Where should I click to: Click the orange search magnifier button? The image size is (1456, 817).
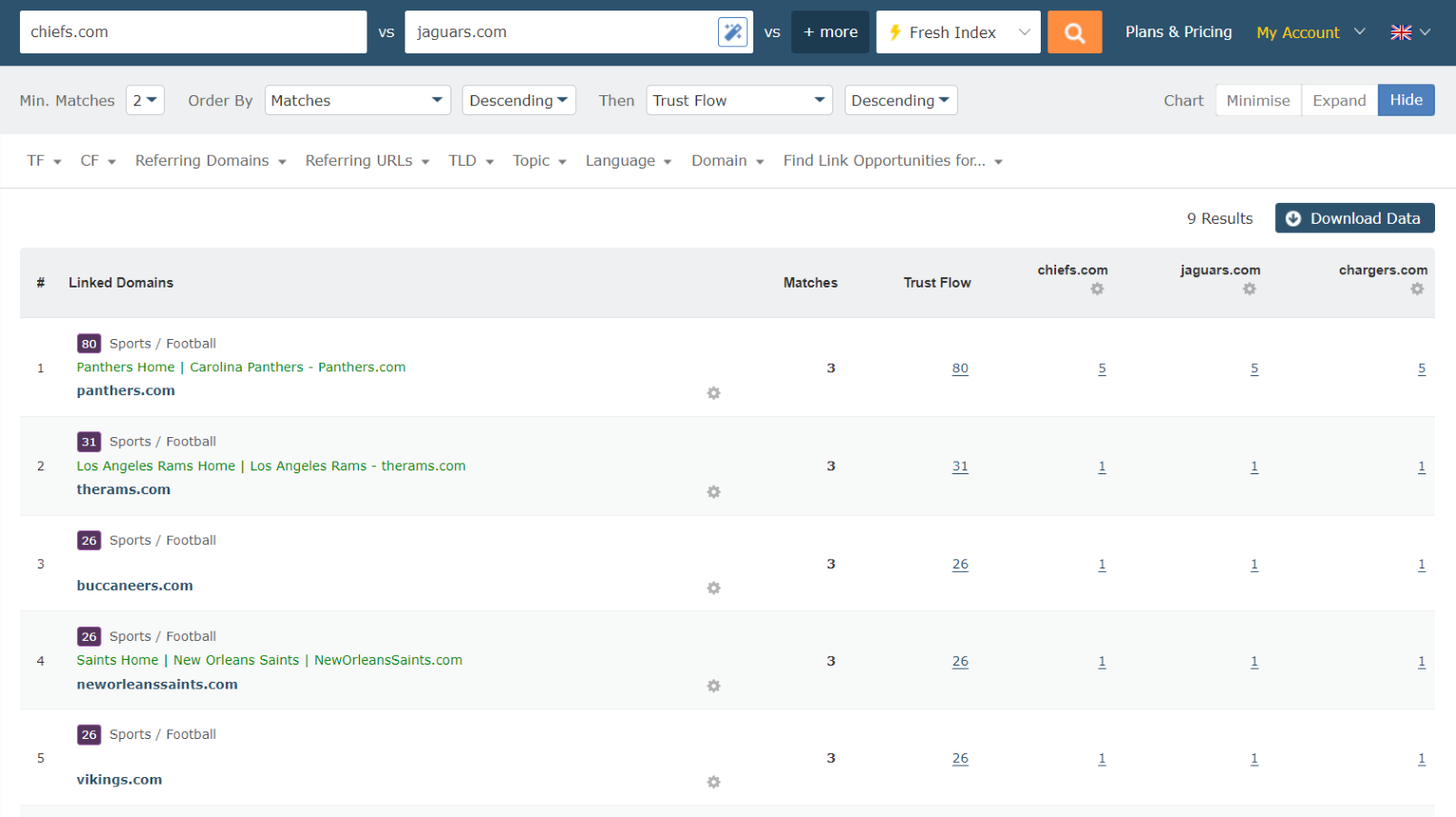[1074, 32]
